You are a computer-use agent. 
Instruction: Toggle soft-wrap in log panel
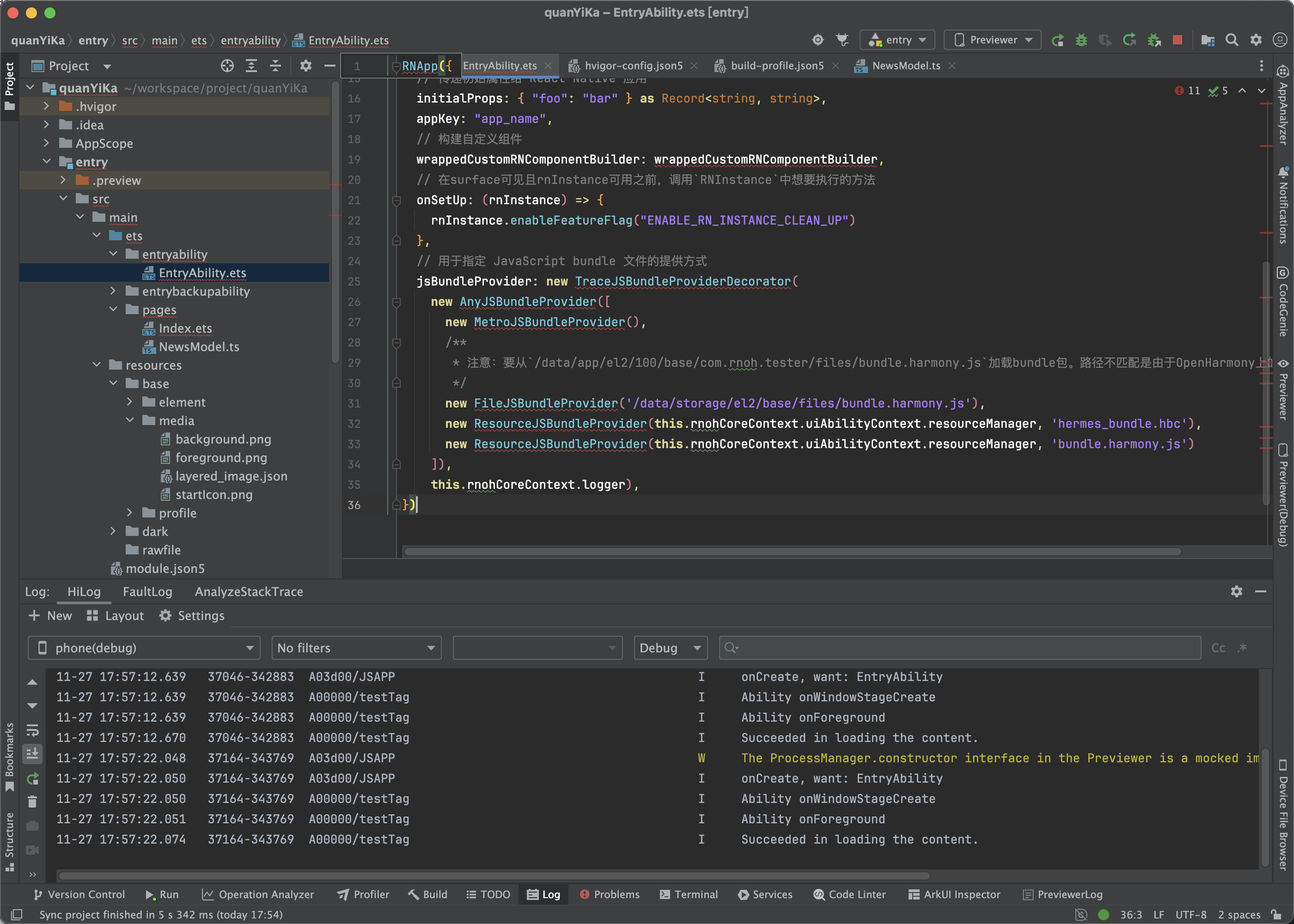pyautogui.click(x=32, y=729)
